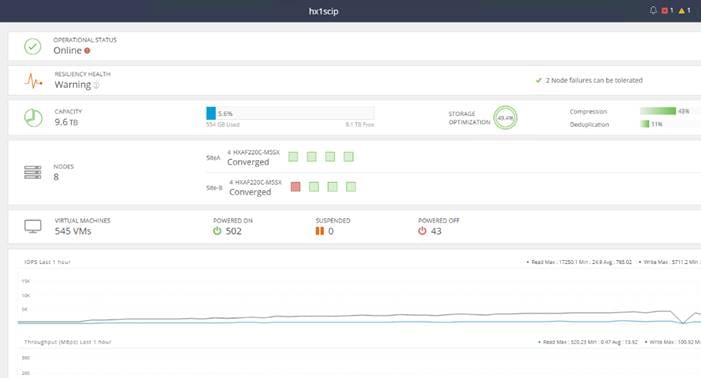Click the Resiliency Health warning info icon
This screenshot has height=378, width=701.
(x=96, y=85)
